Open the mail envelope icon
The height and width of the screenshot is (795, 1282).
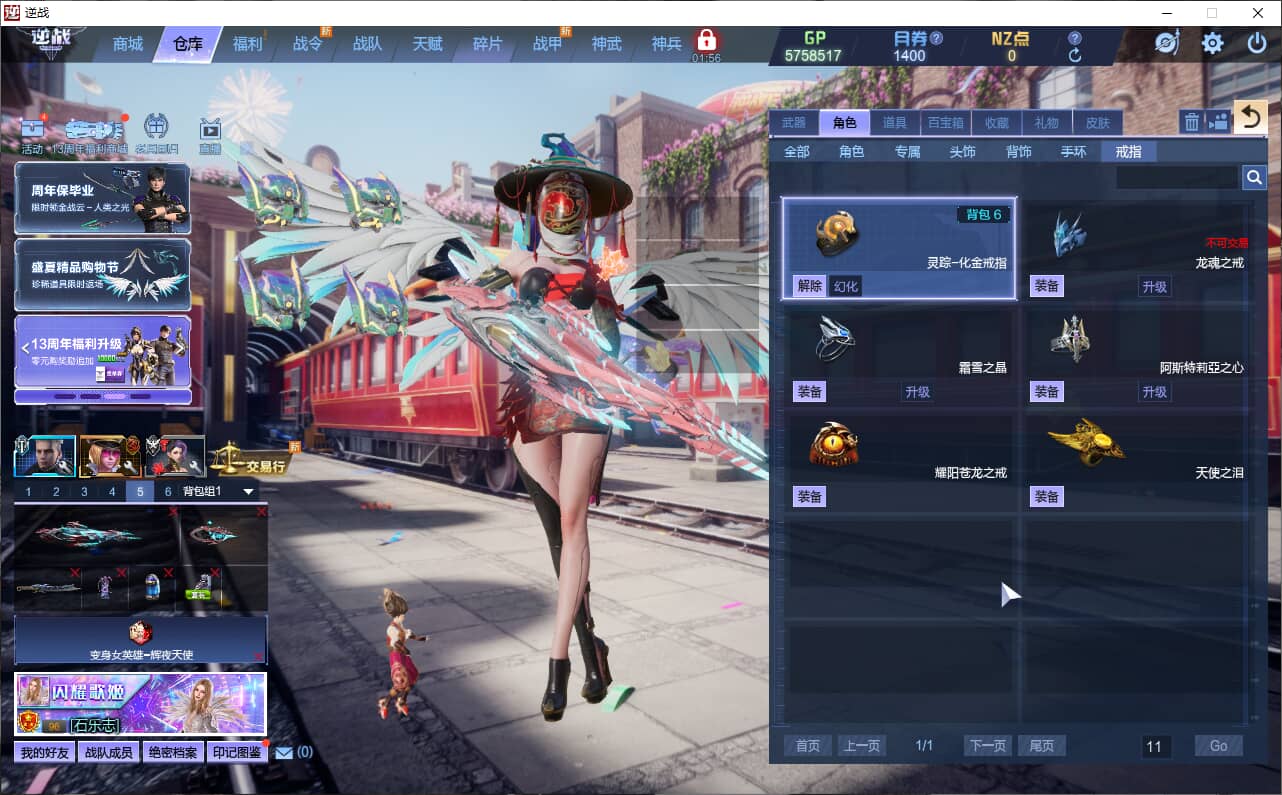pos(284,752)
